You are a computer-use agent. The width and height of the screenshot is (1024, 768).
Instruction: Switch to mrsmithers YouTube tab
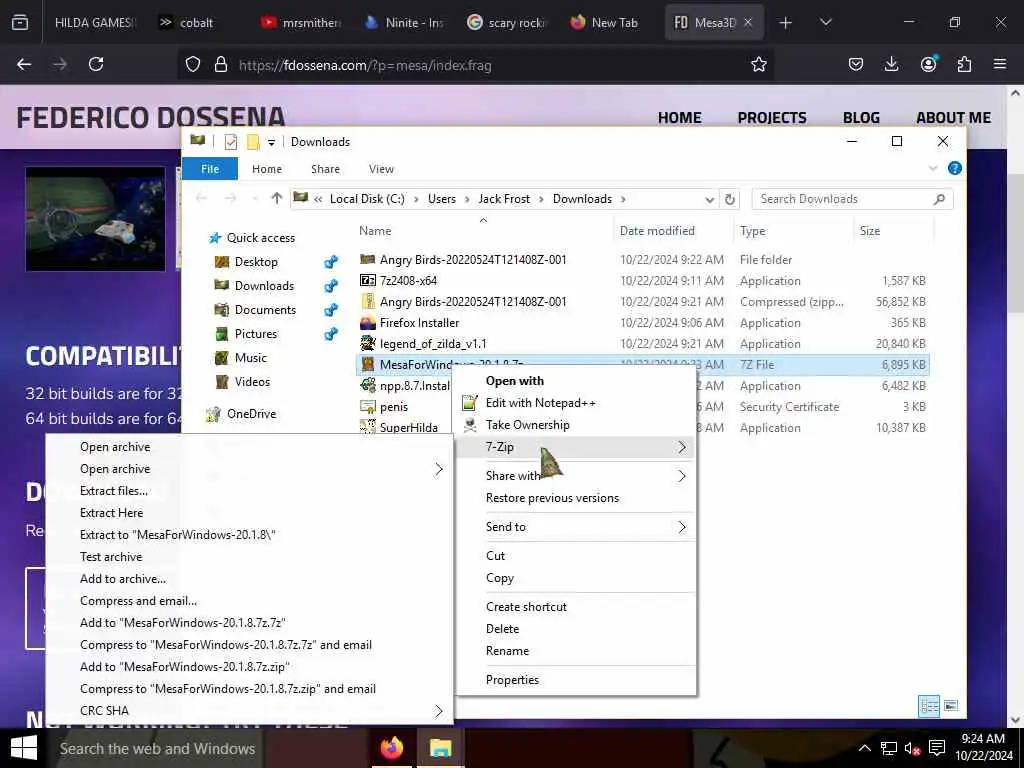click(300, 22)
